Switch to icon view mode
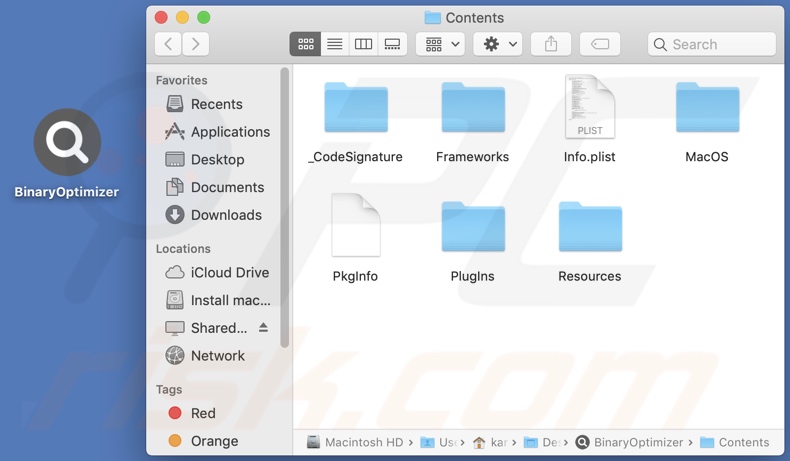 coord(305,44)
